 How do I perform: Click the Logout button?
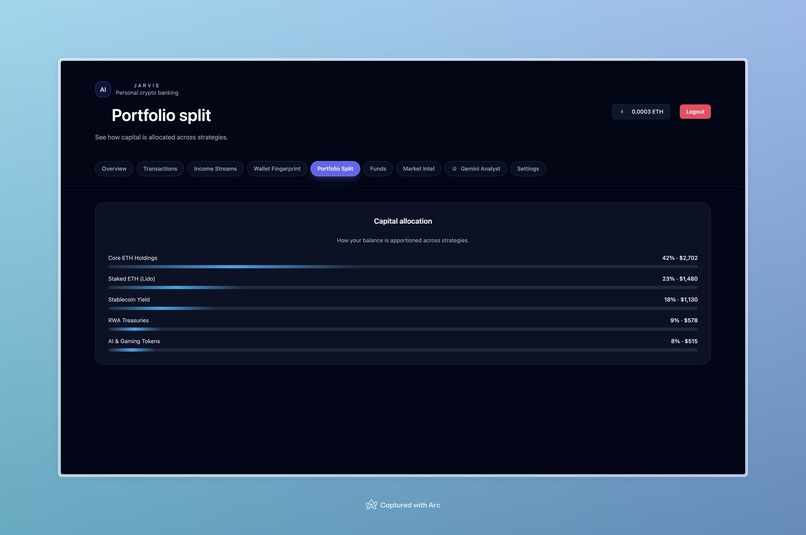[x=695, y=112]
